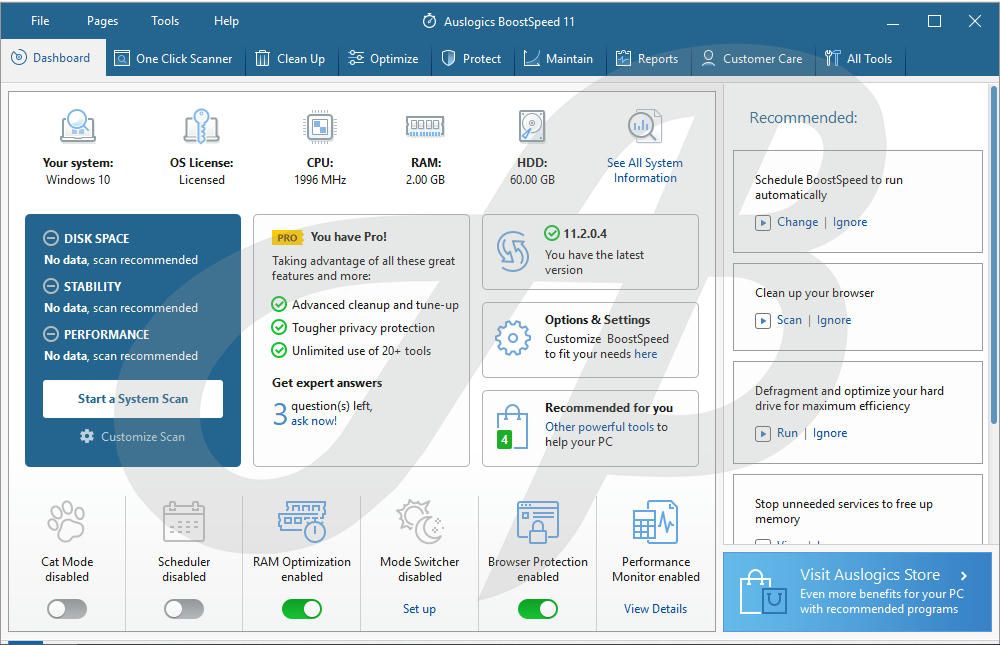
Task: Open the Protect tab
Action: (x=473, y=59)
